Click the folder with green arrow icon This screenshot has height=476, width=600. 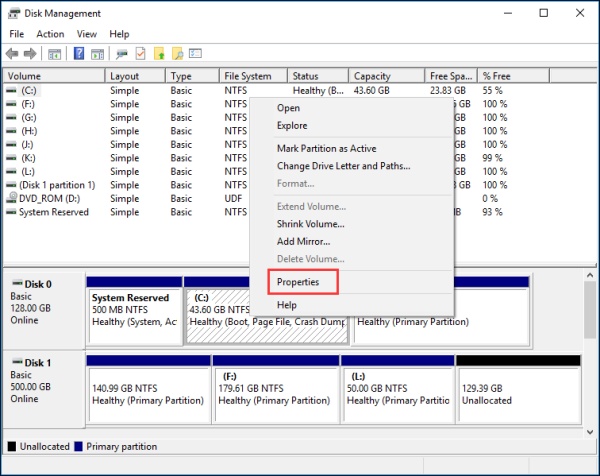pyautogui.click(x=159, y=54)
